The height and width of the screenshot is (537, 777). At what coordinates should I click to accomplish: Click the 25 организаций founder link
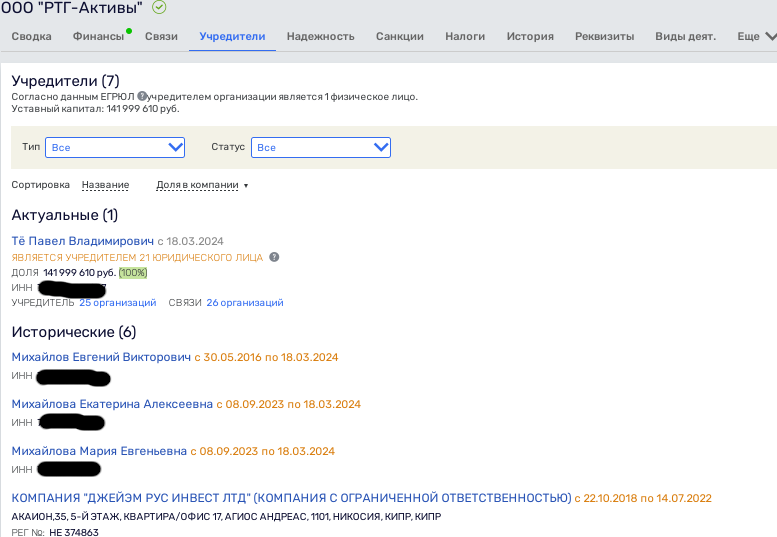tap(118, 302)
